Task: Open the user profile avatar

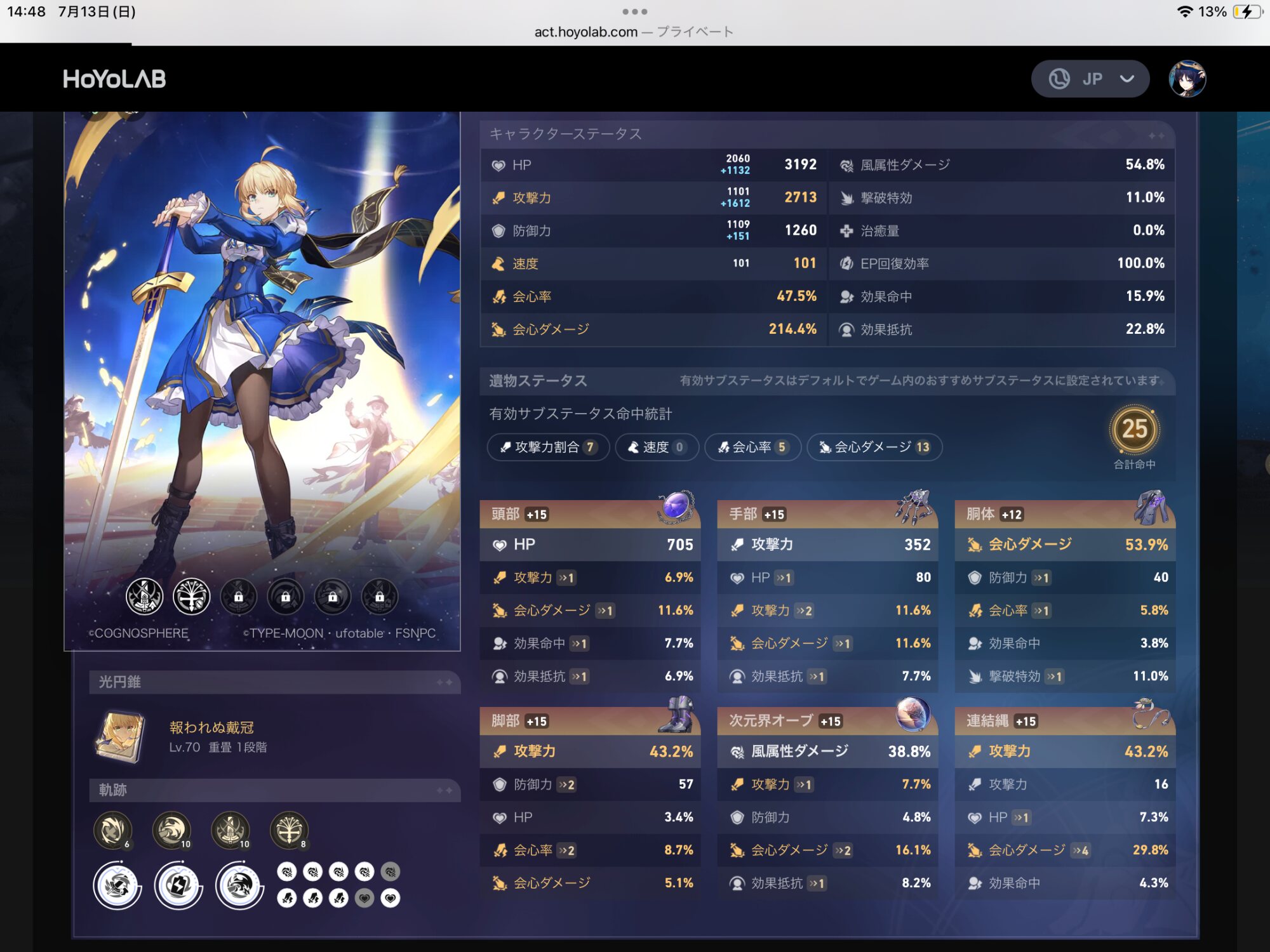Action: [x=1187, y=79]
